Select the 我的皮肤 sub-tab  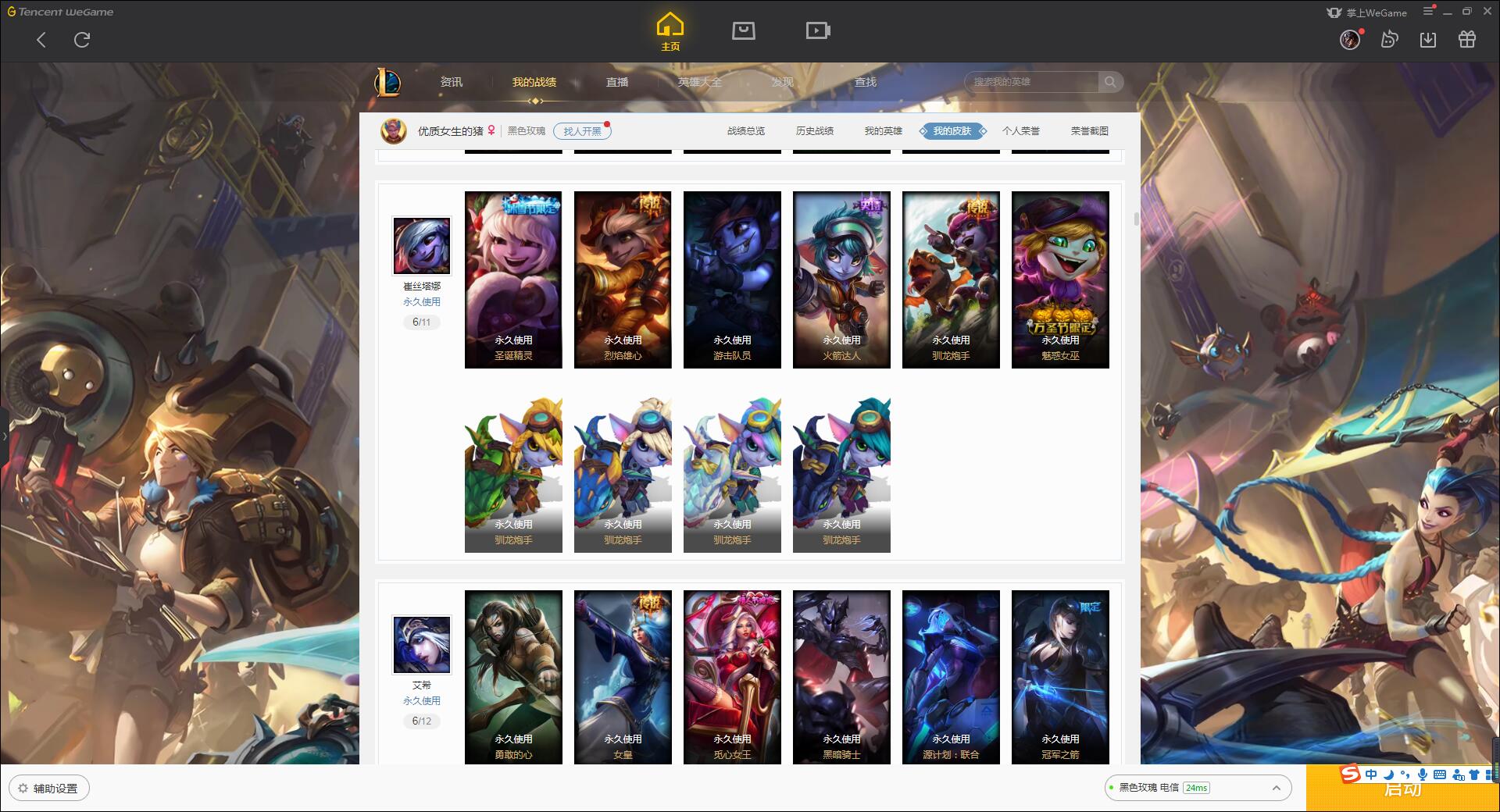point(952,131)
